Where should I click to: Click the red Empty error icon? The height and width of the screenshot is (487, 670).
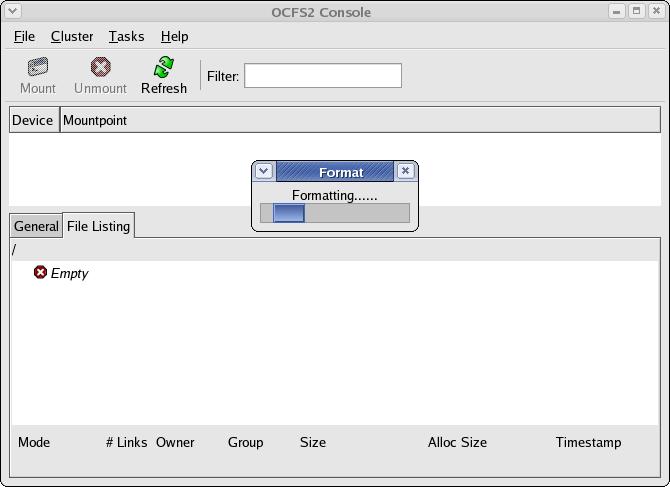(40, 272)
